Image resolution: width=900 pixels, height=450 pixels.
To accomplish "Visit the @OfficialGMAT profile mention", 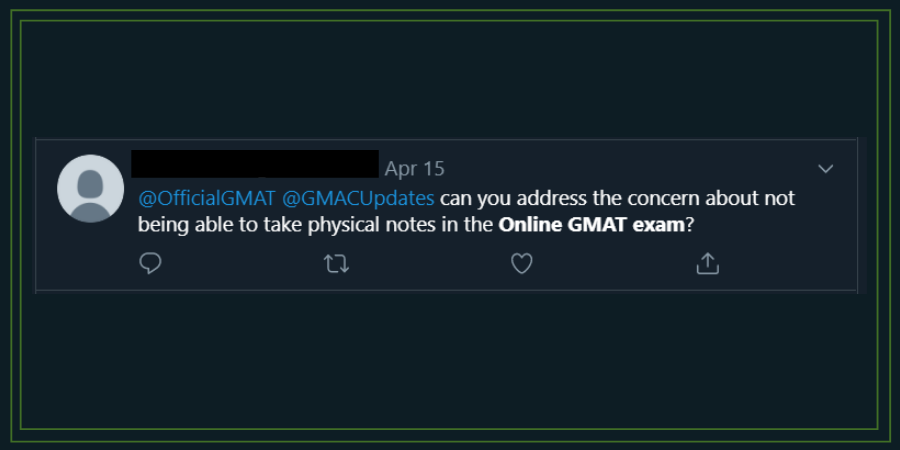I will [207, 198].
